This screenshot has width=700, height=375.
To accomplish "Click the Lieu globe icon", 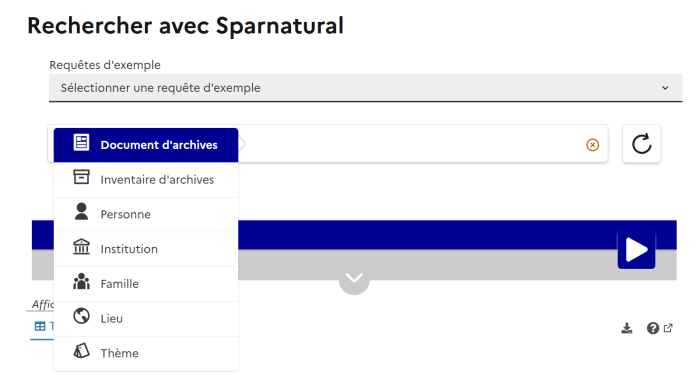I will point(81,316).
